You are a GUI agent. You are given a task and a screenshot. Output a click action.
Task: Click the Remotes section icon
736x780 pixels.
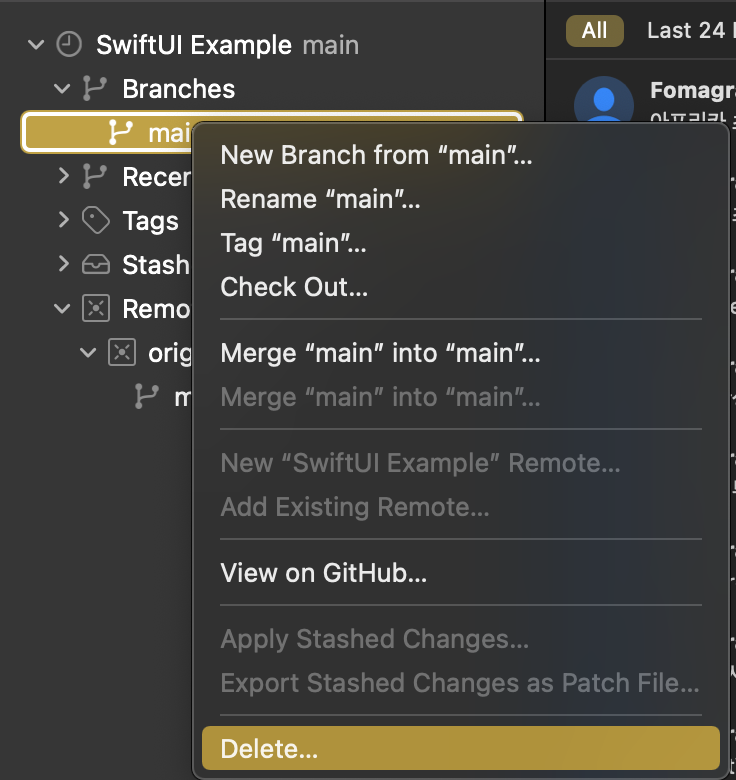pyautogui.click(x=95, y=308)
